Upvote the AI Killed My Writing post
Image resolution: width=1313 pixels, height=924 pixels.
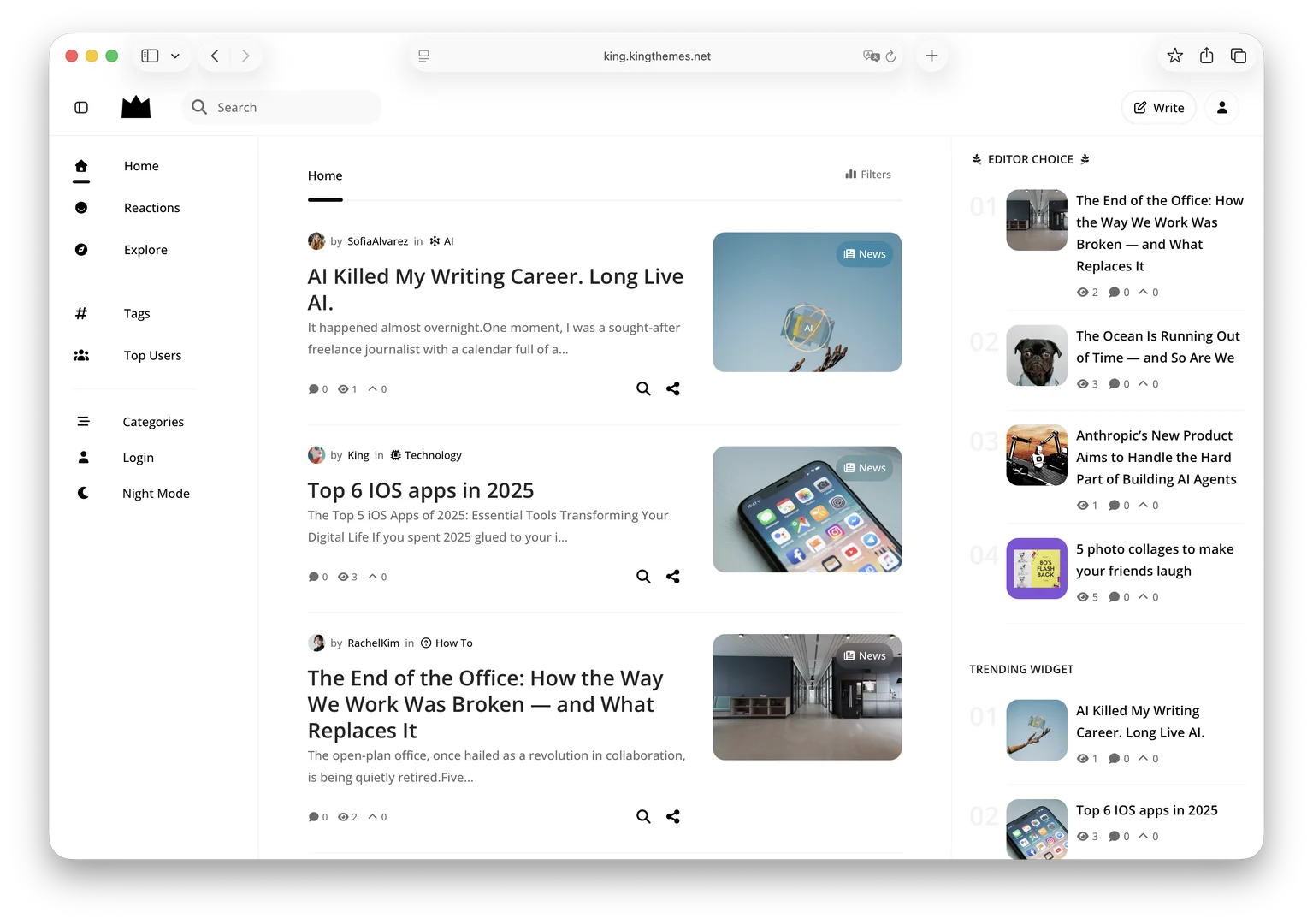pos(377,388)
